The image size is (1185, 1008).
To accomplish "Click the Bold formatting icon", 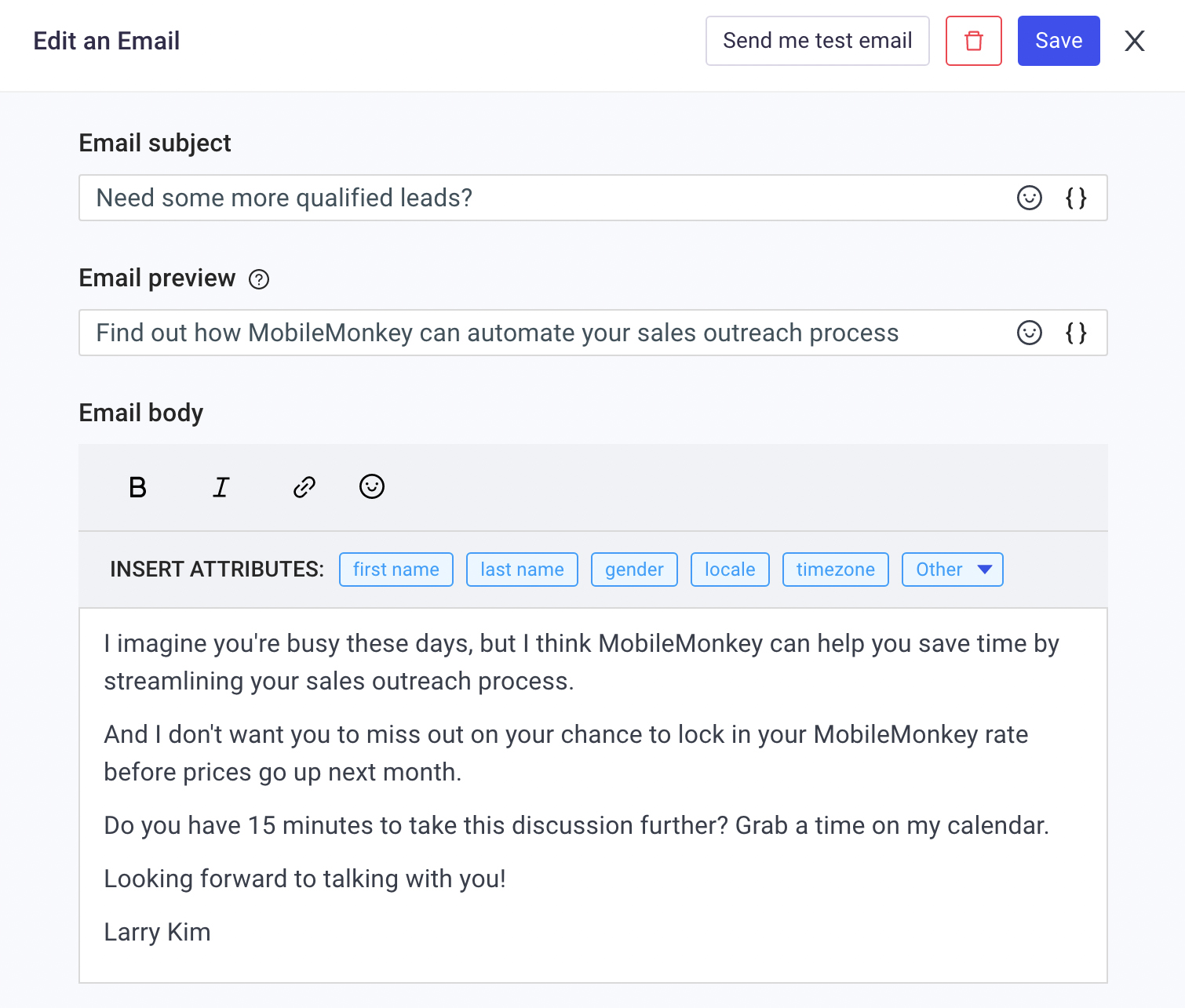I will [x=137, y=487].
